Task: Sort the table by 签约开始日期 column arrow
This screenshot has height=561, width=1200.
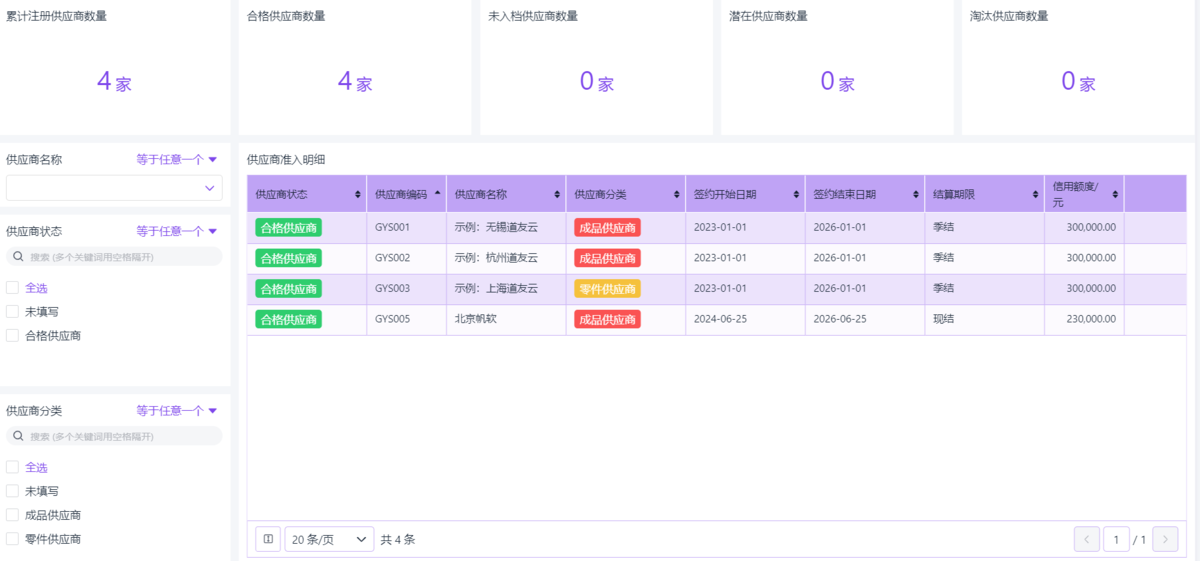Action: click(x=796, y=194)
